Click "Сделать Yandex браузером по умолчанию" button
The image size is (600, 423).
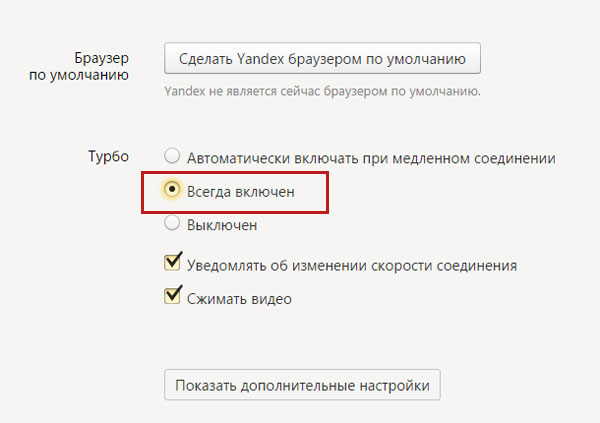323,58
